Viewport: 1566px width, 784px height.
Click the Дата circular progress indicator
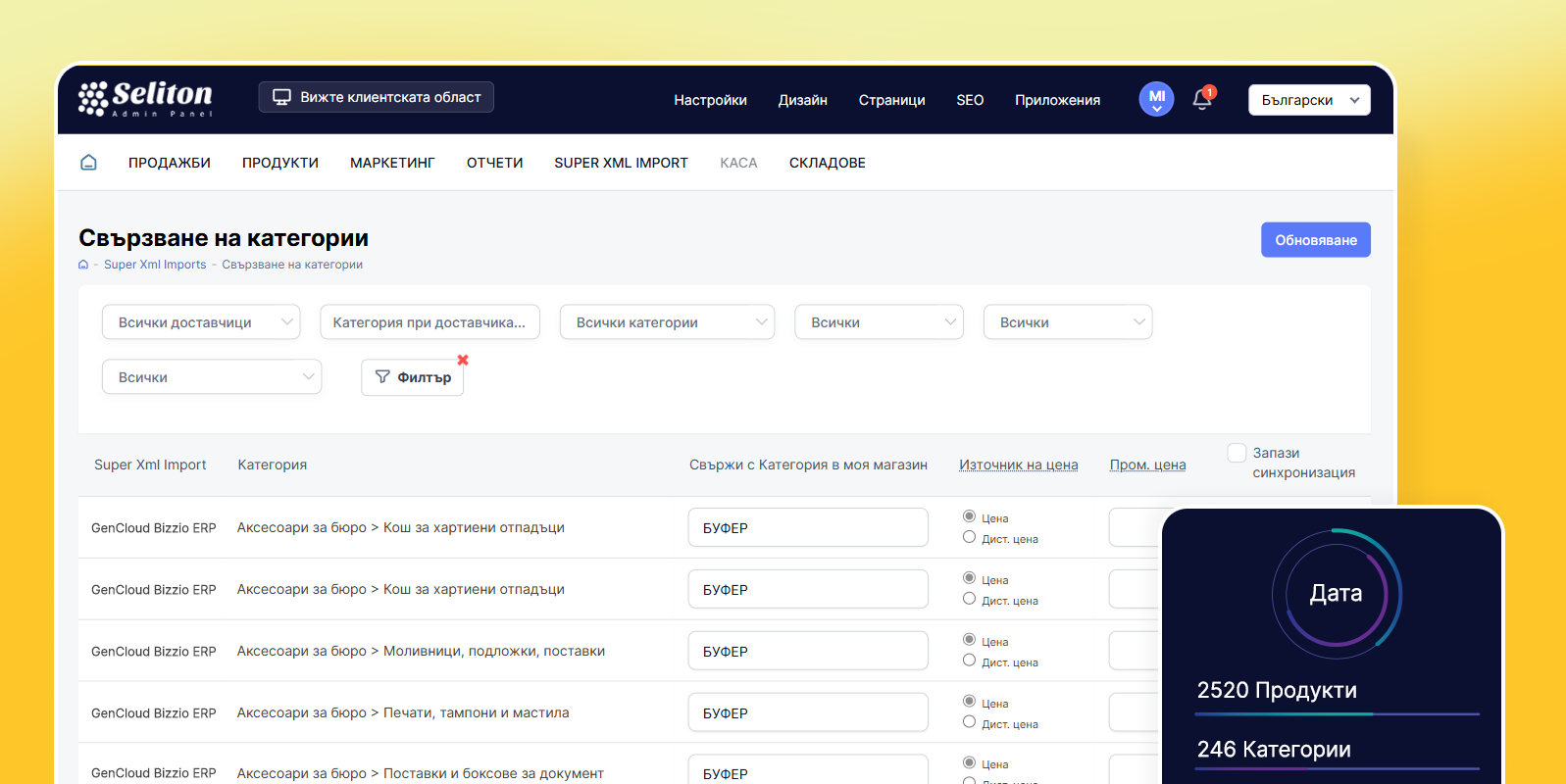(x=1336, y=594)
